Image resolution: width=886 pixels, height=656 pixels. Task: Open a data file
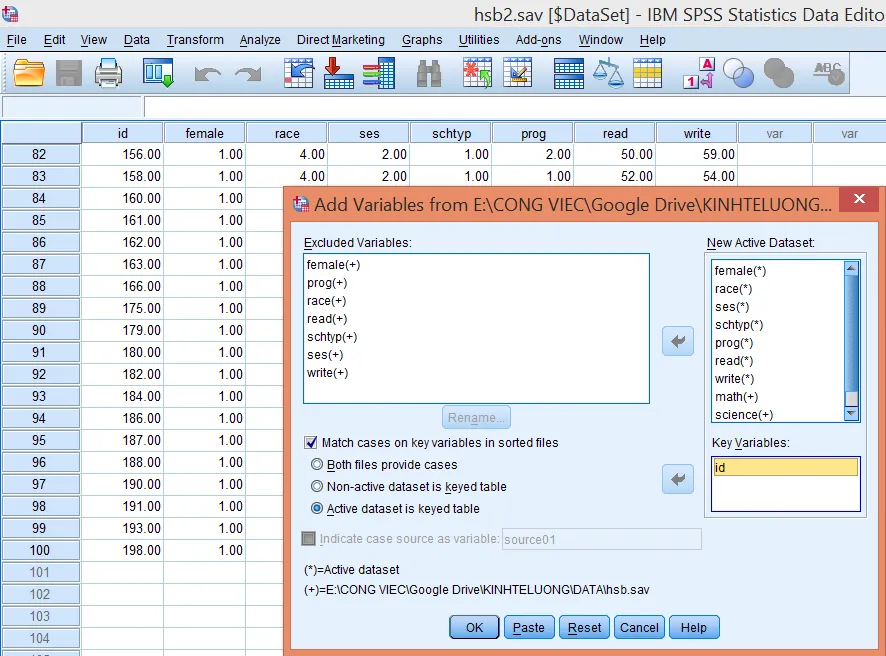[27, 72]
